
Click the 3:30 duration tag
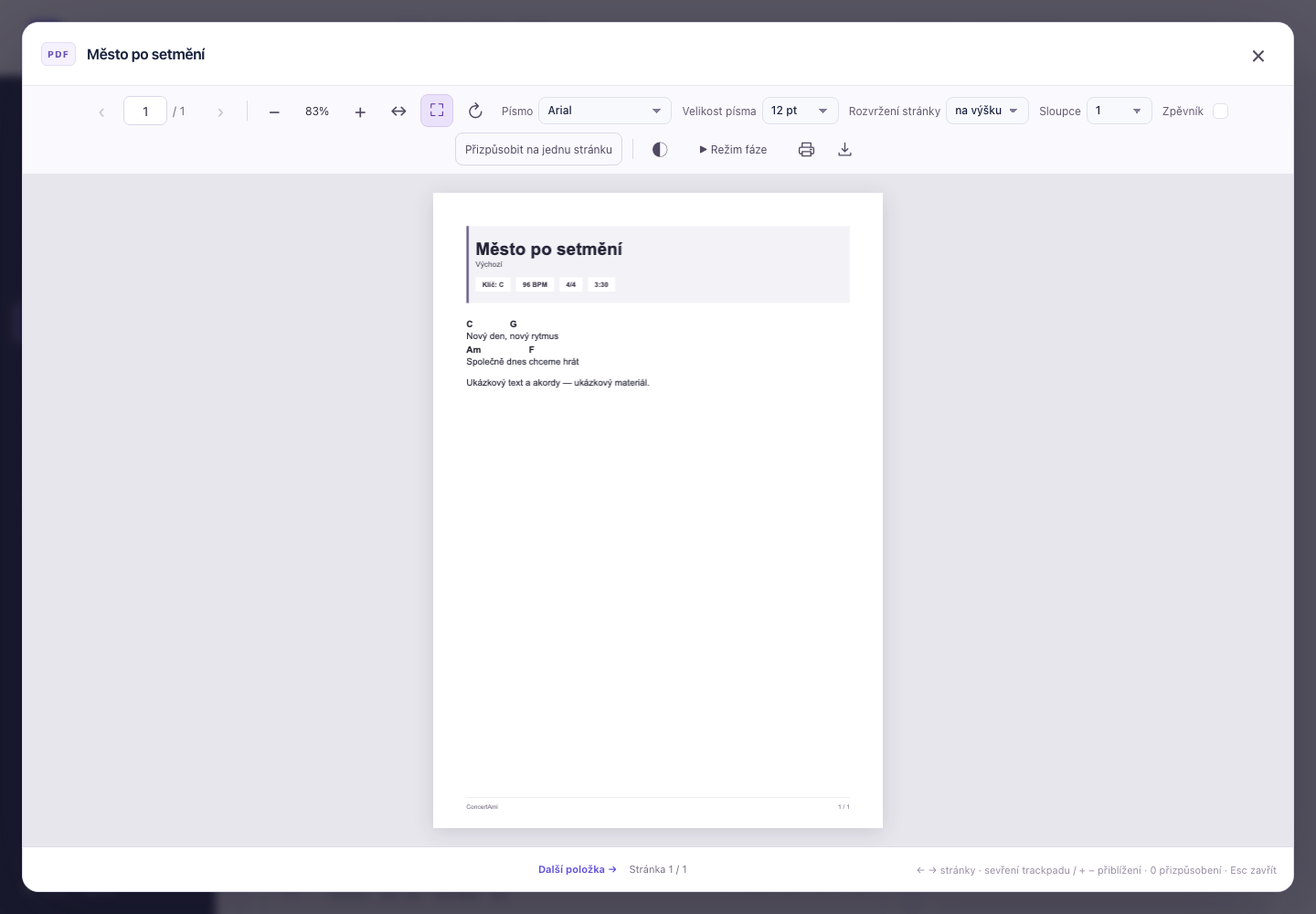pos(601,284)
